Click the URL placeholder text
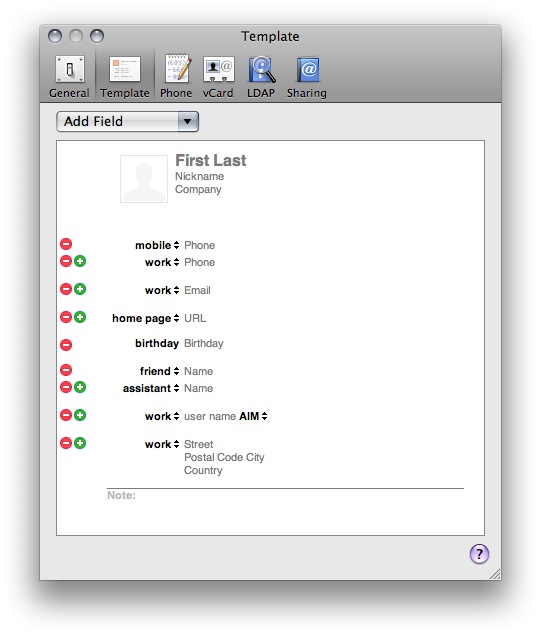The image size is (541, 635). 195,318
